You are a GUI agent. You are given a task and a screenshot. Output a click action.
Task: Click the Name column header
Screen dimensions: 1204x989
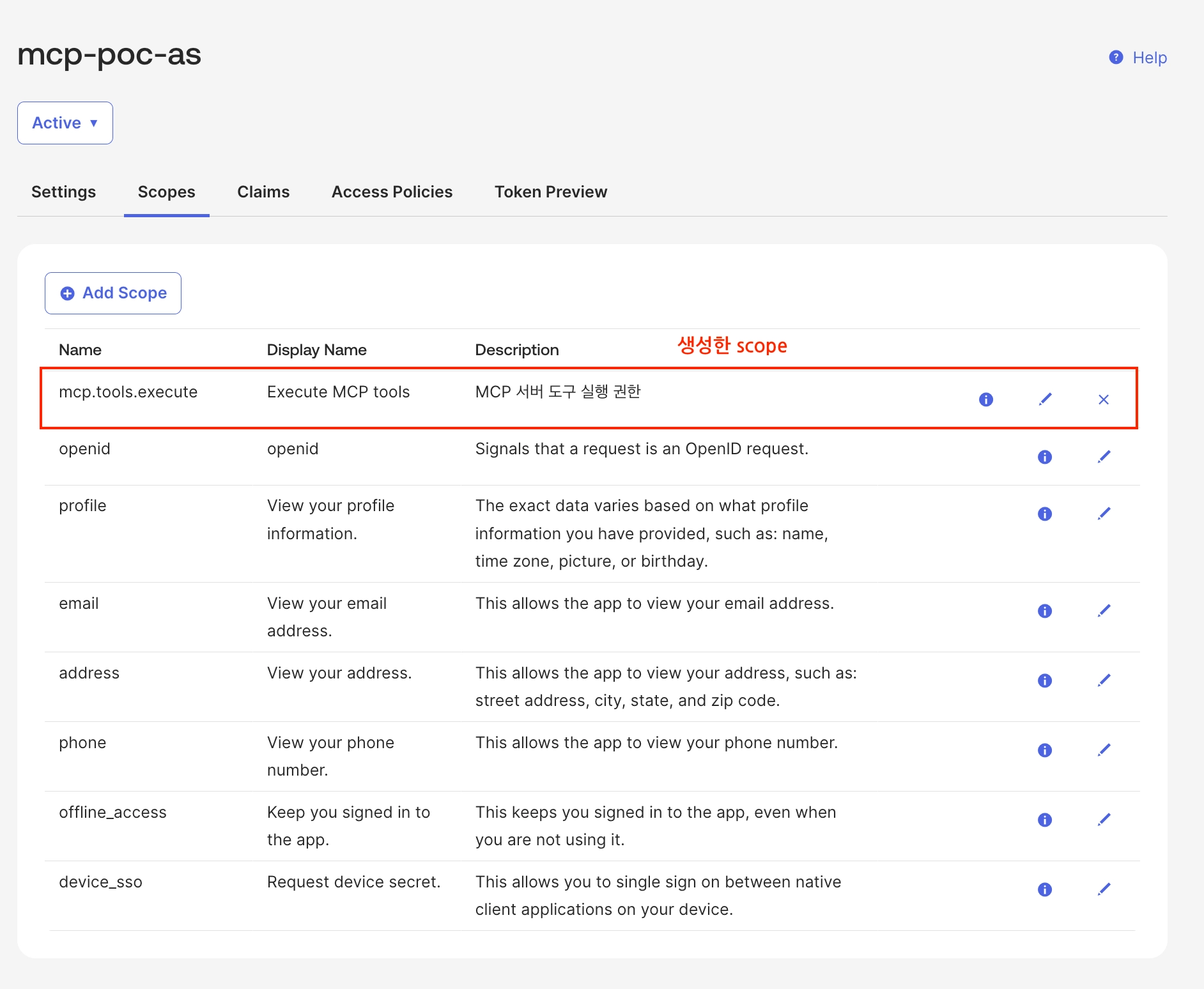pos(80,350)
